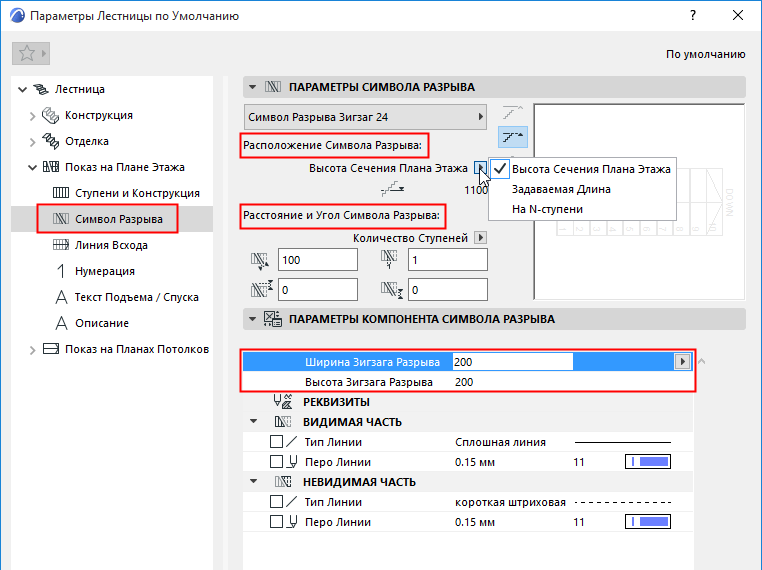Viewport: 762px width, 570px height.
Task: Click the Ширина Зигзага Разрыва row arrow button
Action: [x=682, y=362]
